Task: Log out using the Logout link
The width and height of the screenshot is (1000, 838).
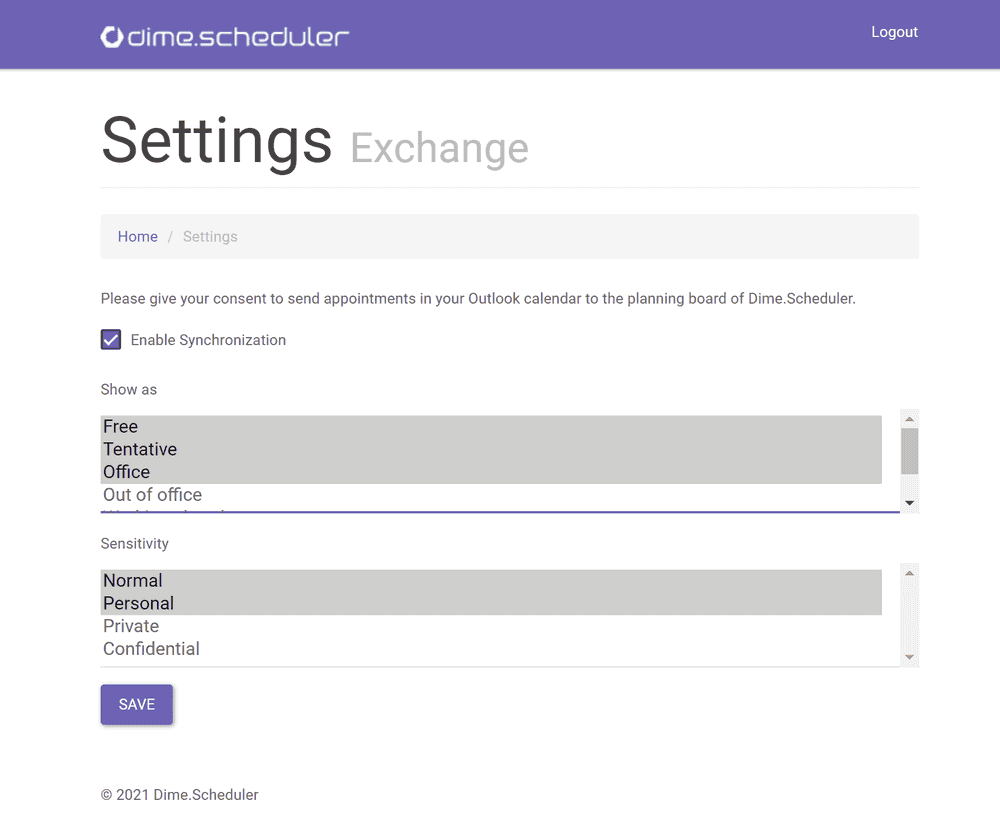Action: tap(894, 32)
